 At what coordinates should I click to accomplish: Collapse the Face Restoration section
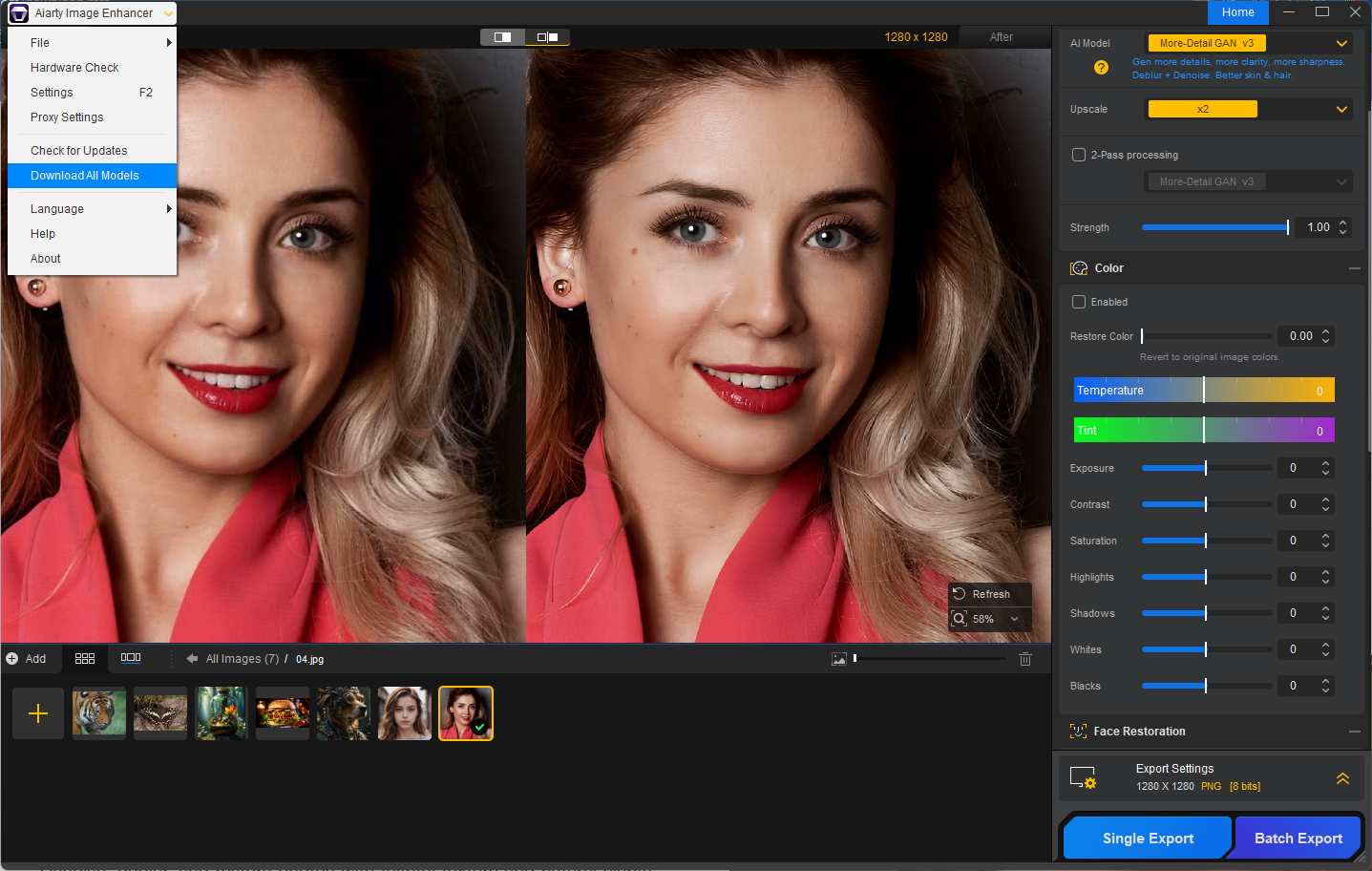pos(1354,732)
